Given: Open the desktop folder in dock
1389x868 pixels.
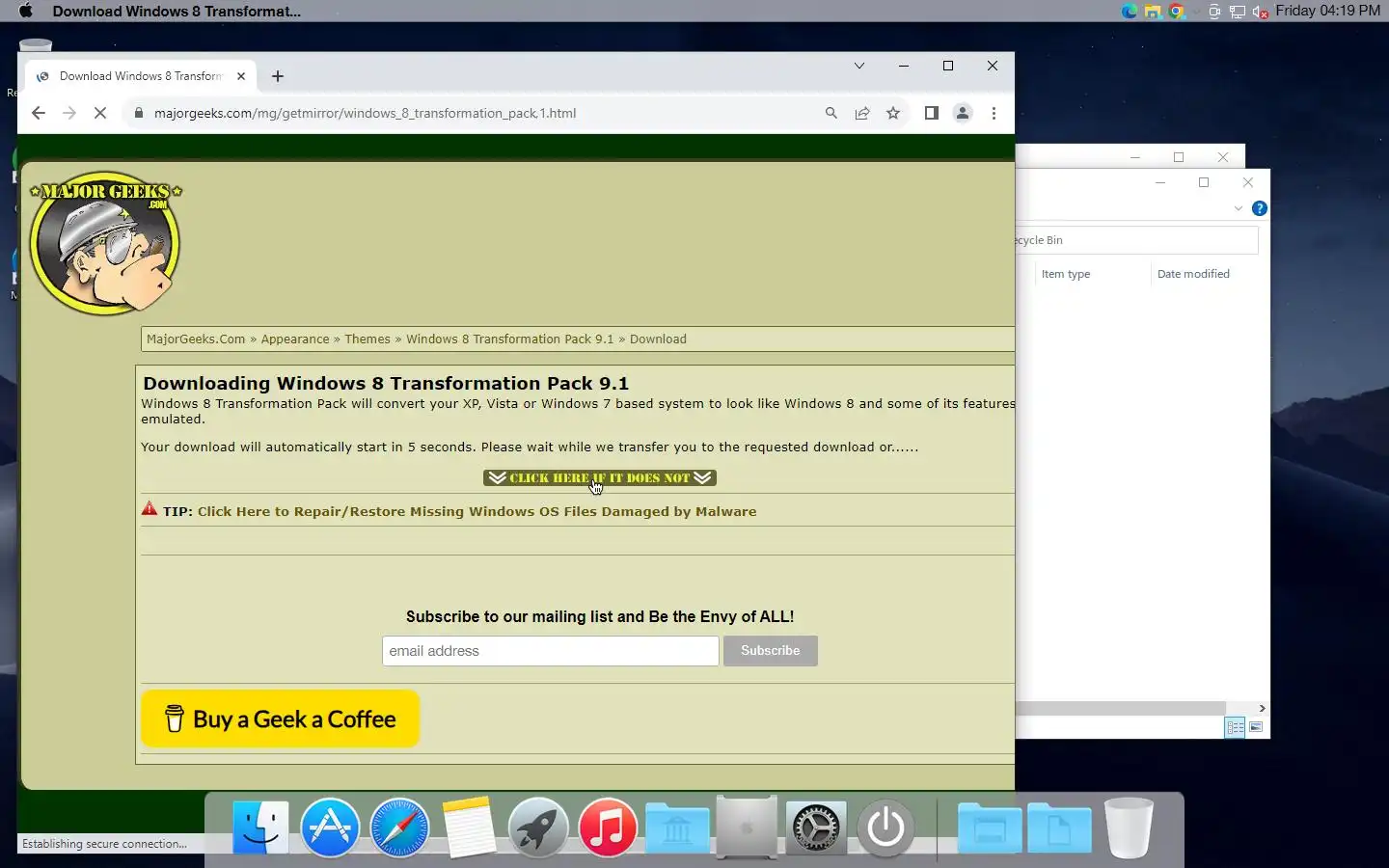Looking at the screenshot, I should (x=990, y=827).
